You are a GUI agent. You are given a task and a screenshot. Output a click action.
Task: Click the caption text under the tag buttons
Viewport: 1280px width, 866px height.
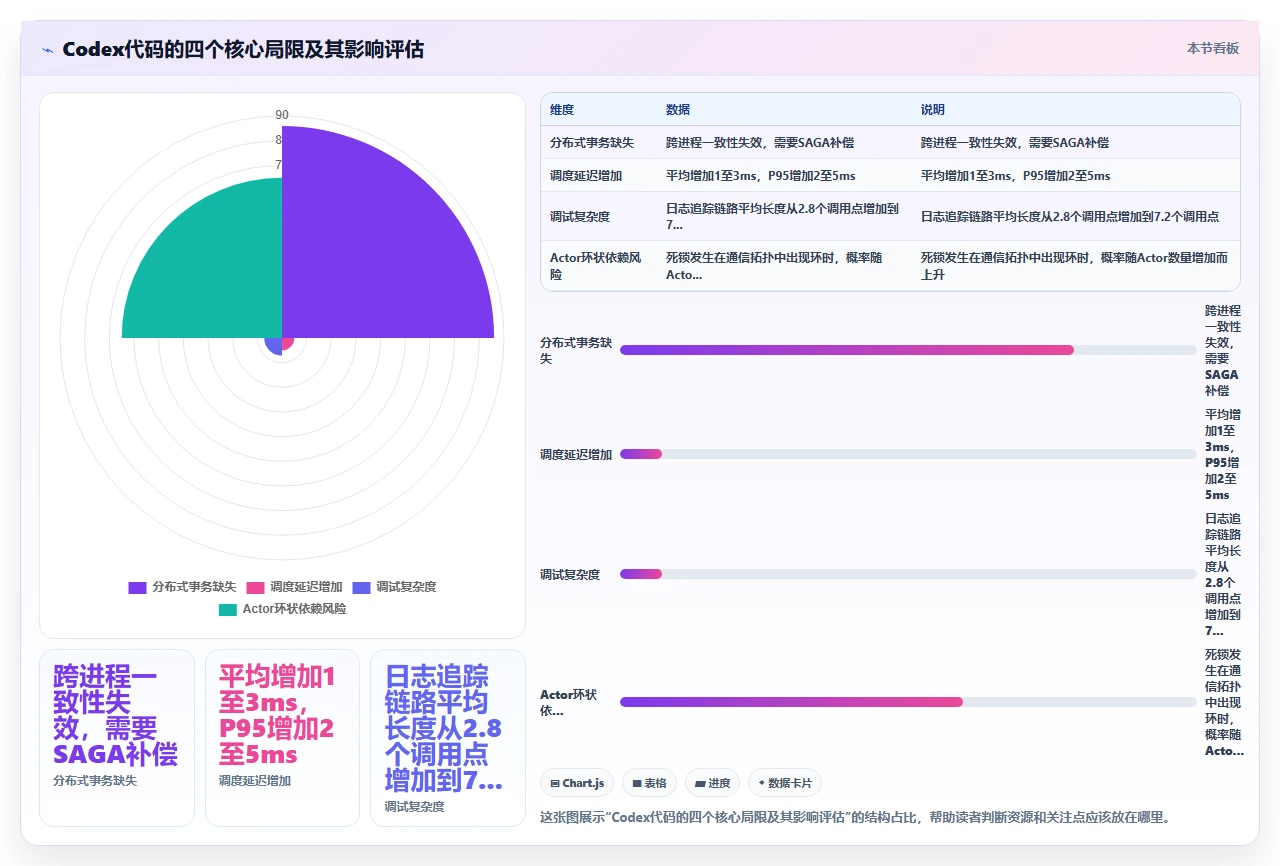pyautogui.click(x=855, y=817)
